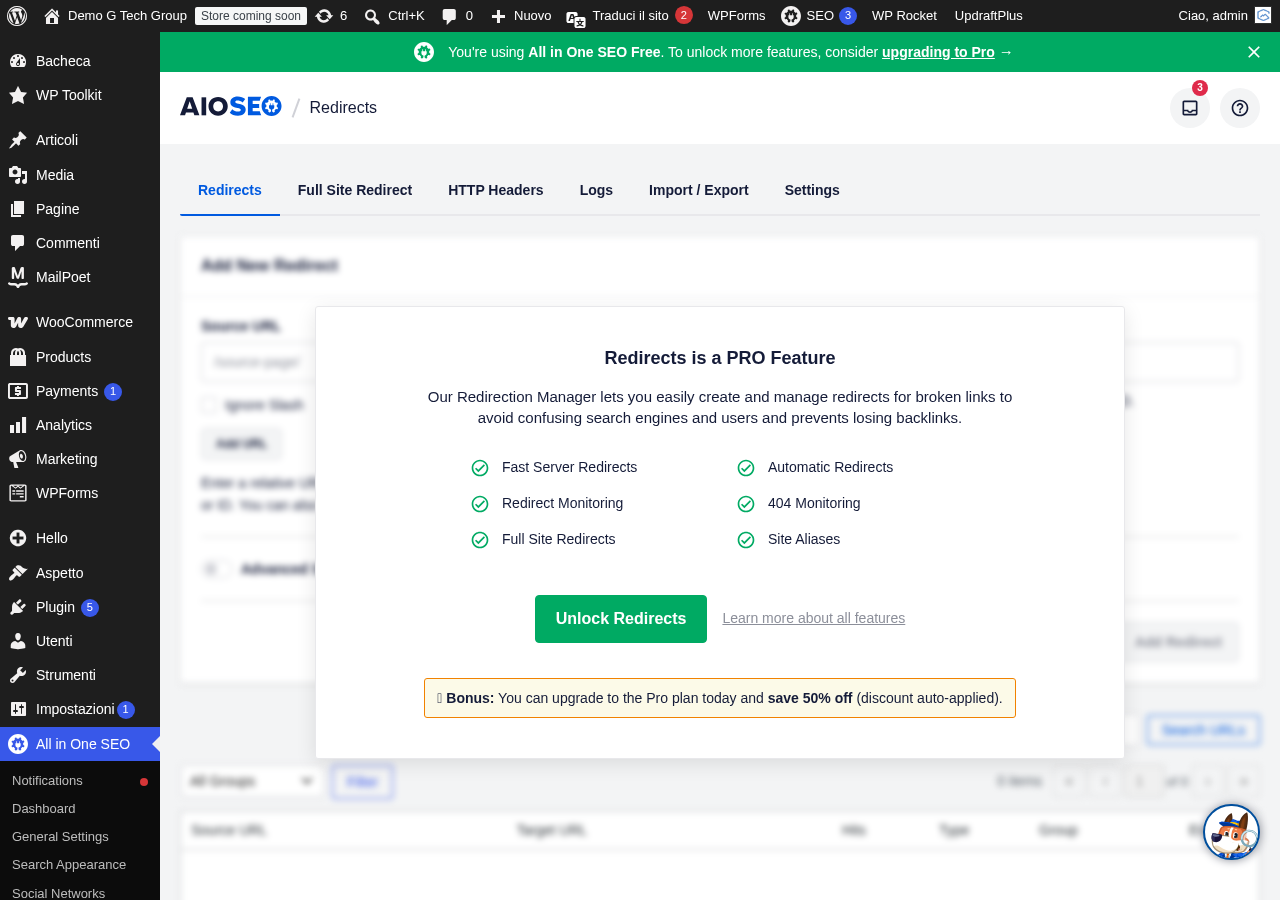Screen dimensions: 1280x900
Task: Switch to the Settings tab
Action: (812, 190)
